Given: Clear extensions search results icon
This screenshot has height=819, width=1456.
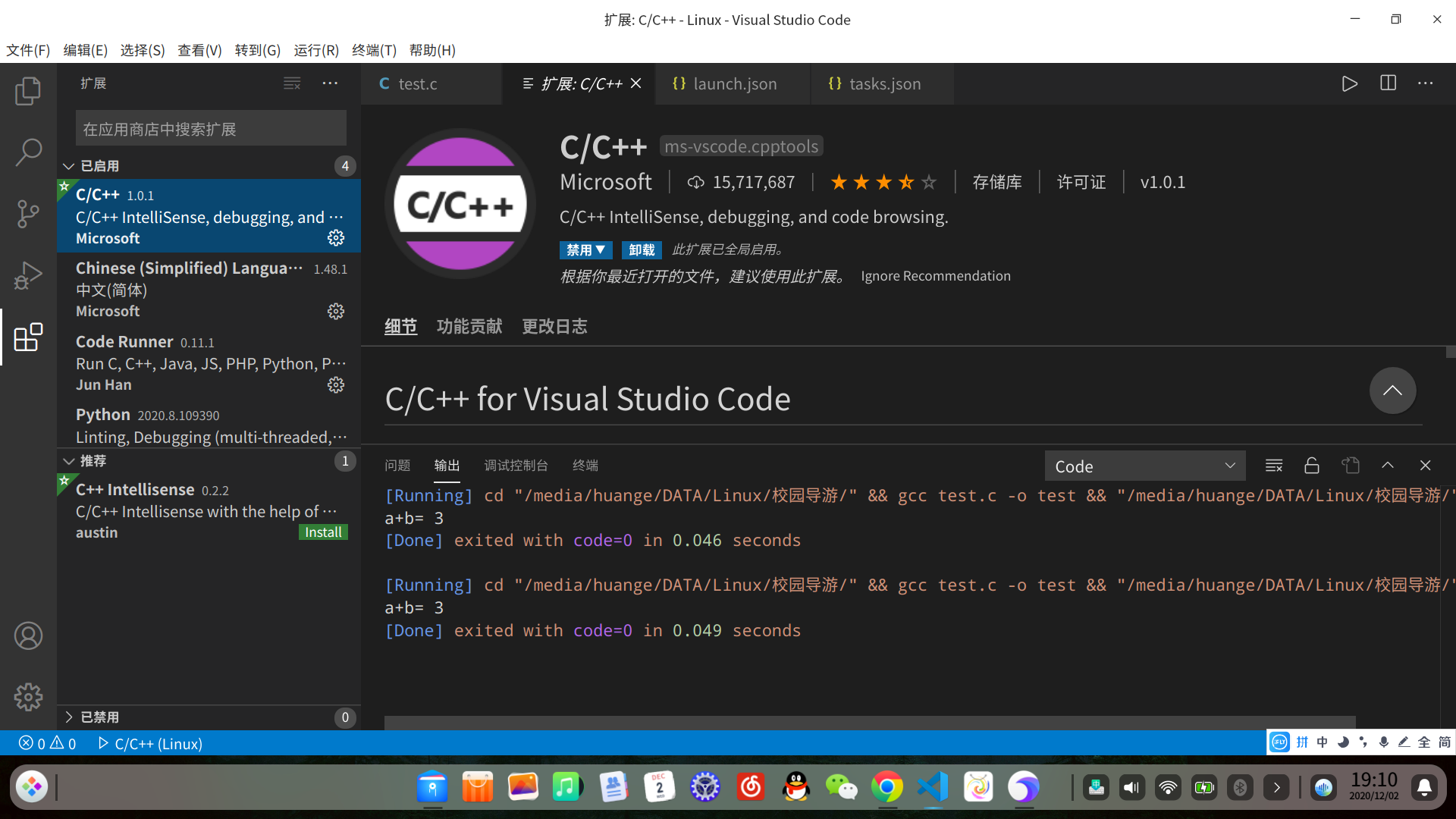Looking at the screenshot, I should (292, 83).
